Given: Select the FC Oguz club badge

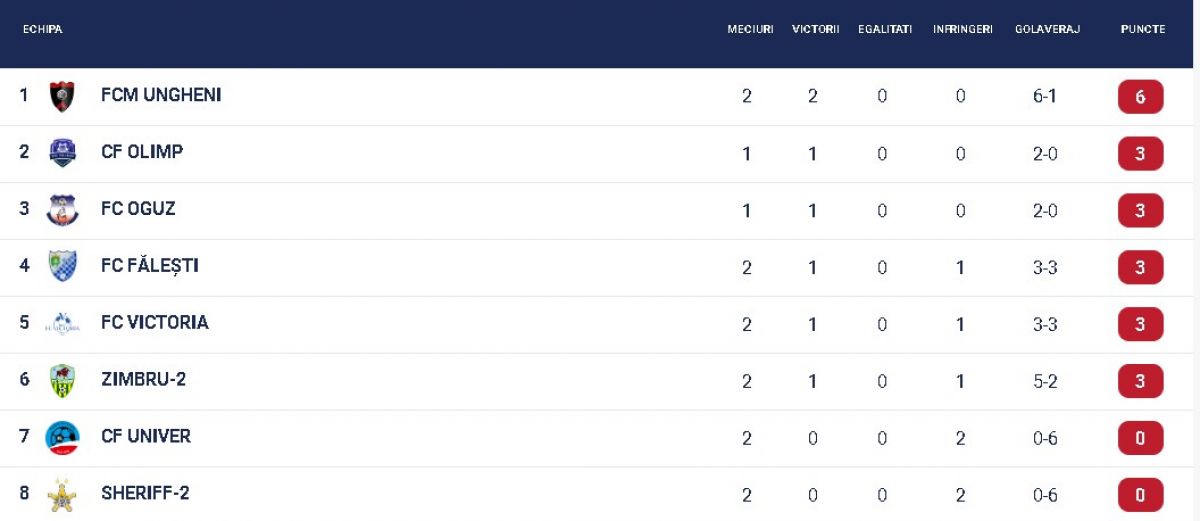Looking at the screenshot, I should (x=62, y=210).
